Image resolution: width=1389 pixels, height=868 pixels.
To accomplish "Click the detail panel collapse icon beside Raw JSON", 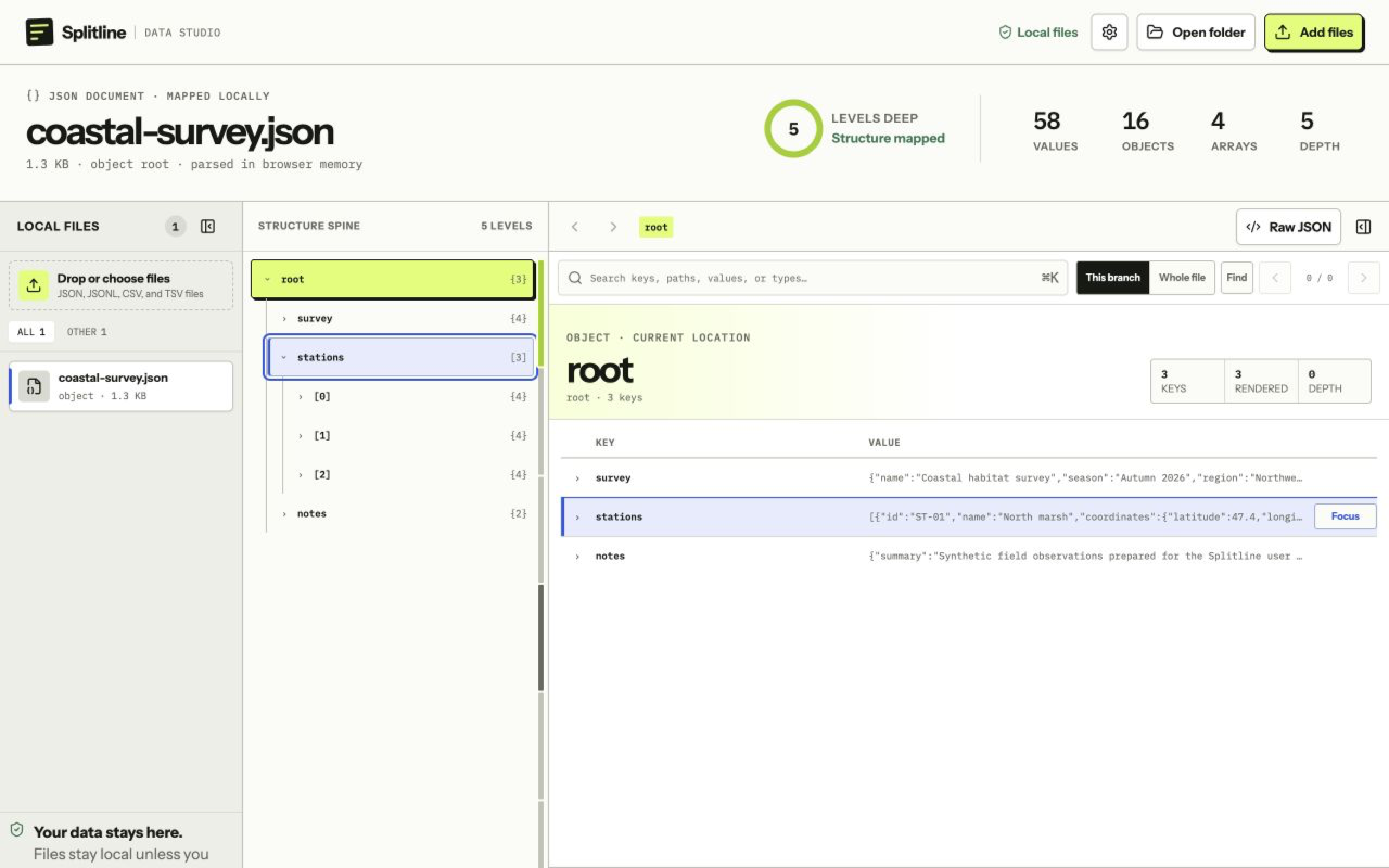I will click(x=1363, y=227).
